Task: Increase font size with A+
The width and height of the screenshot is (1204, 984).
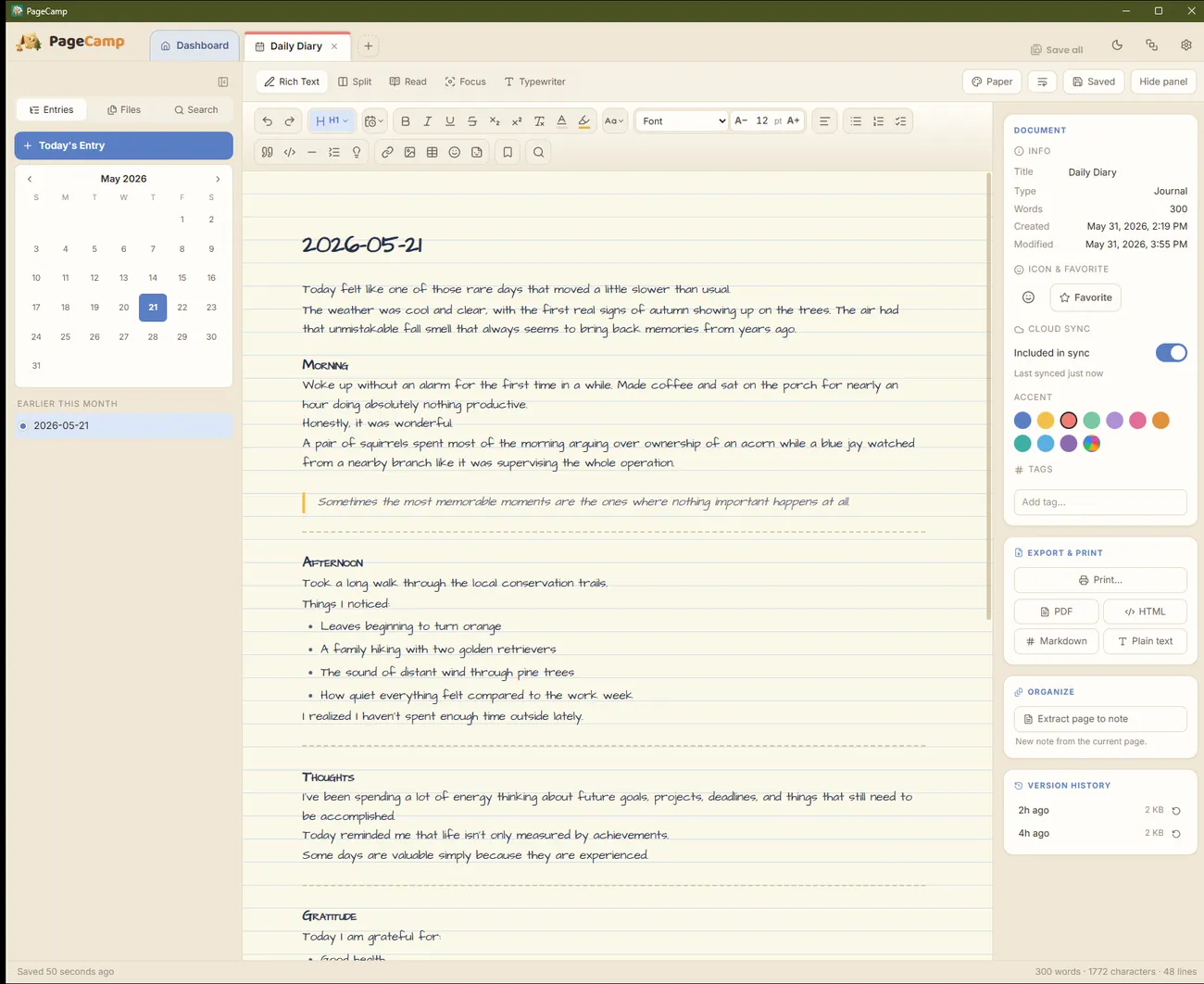Action: [x=794, y=121]
